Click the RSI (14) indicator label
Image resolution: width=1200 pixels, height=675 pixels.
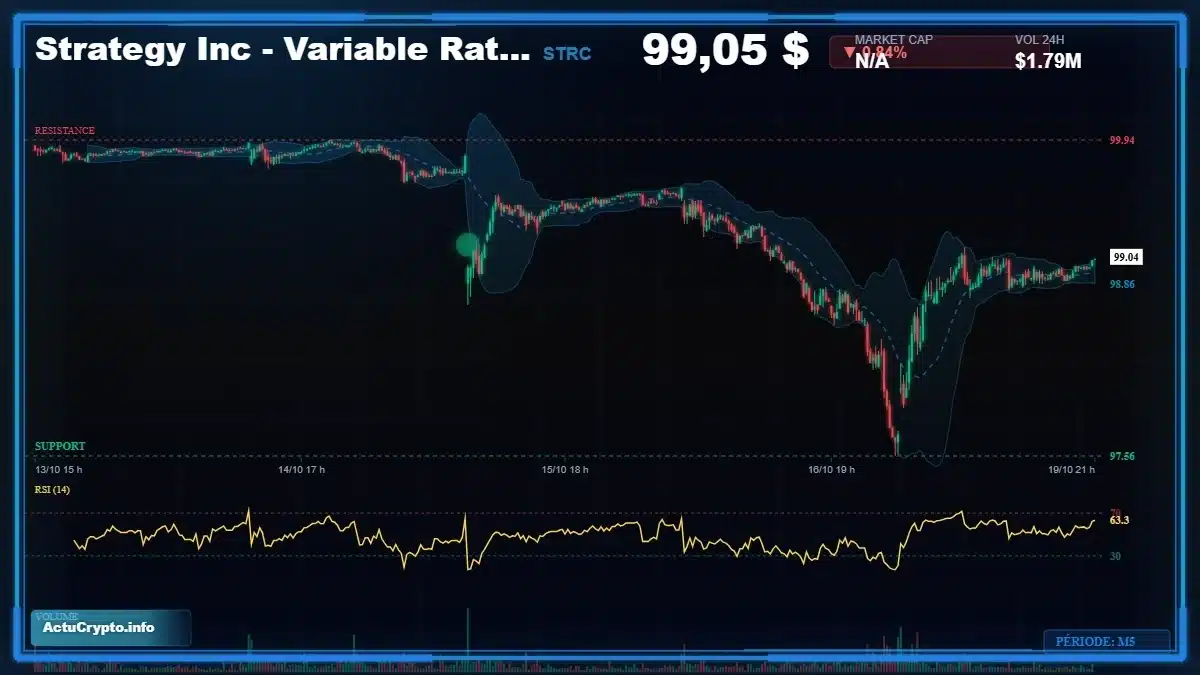click(52, 490)
